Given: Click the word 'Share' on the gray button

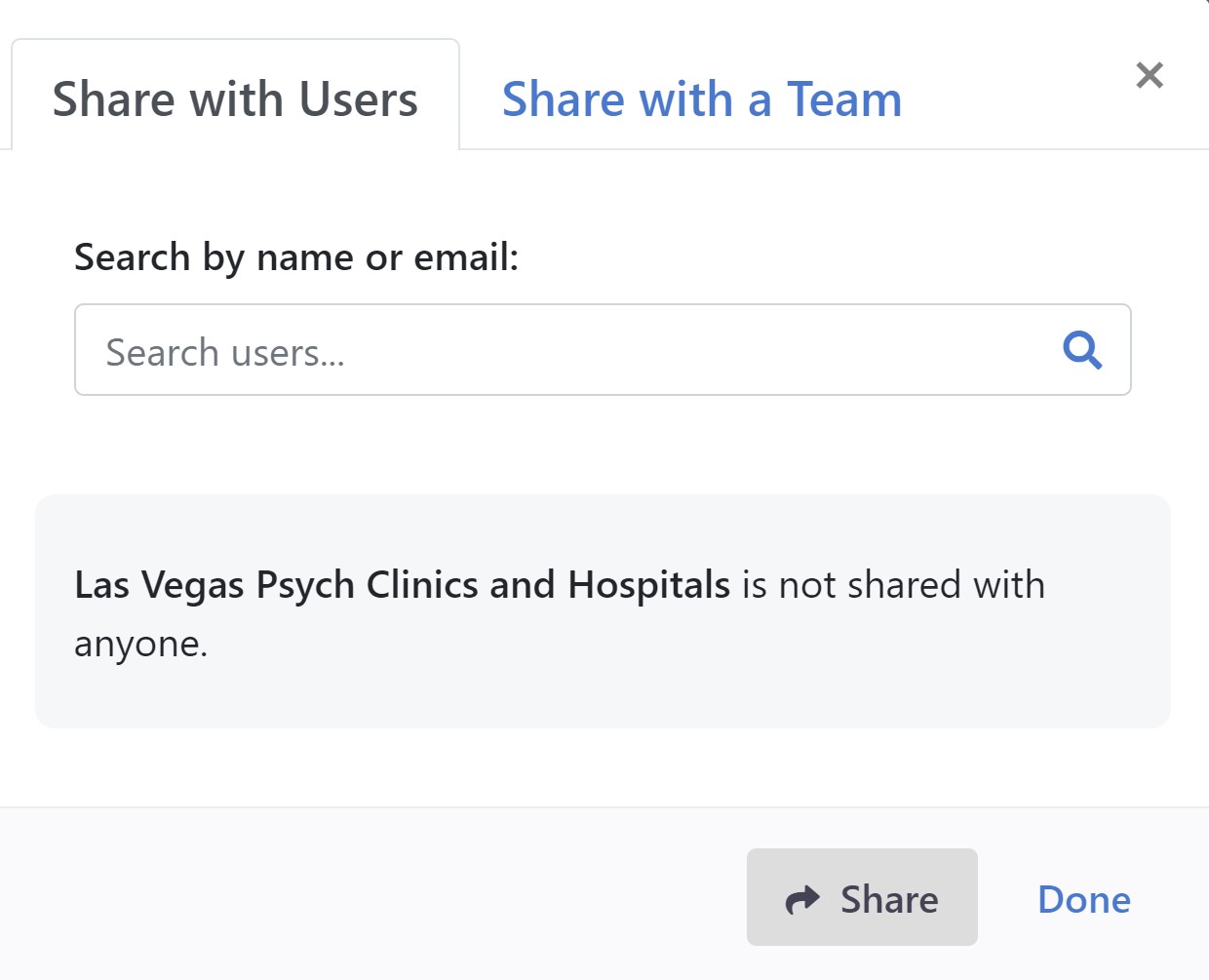Looking at the screenshot, I should (x=889, y=899).
